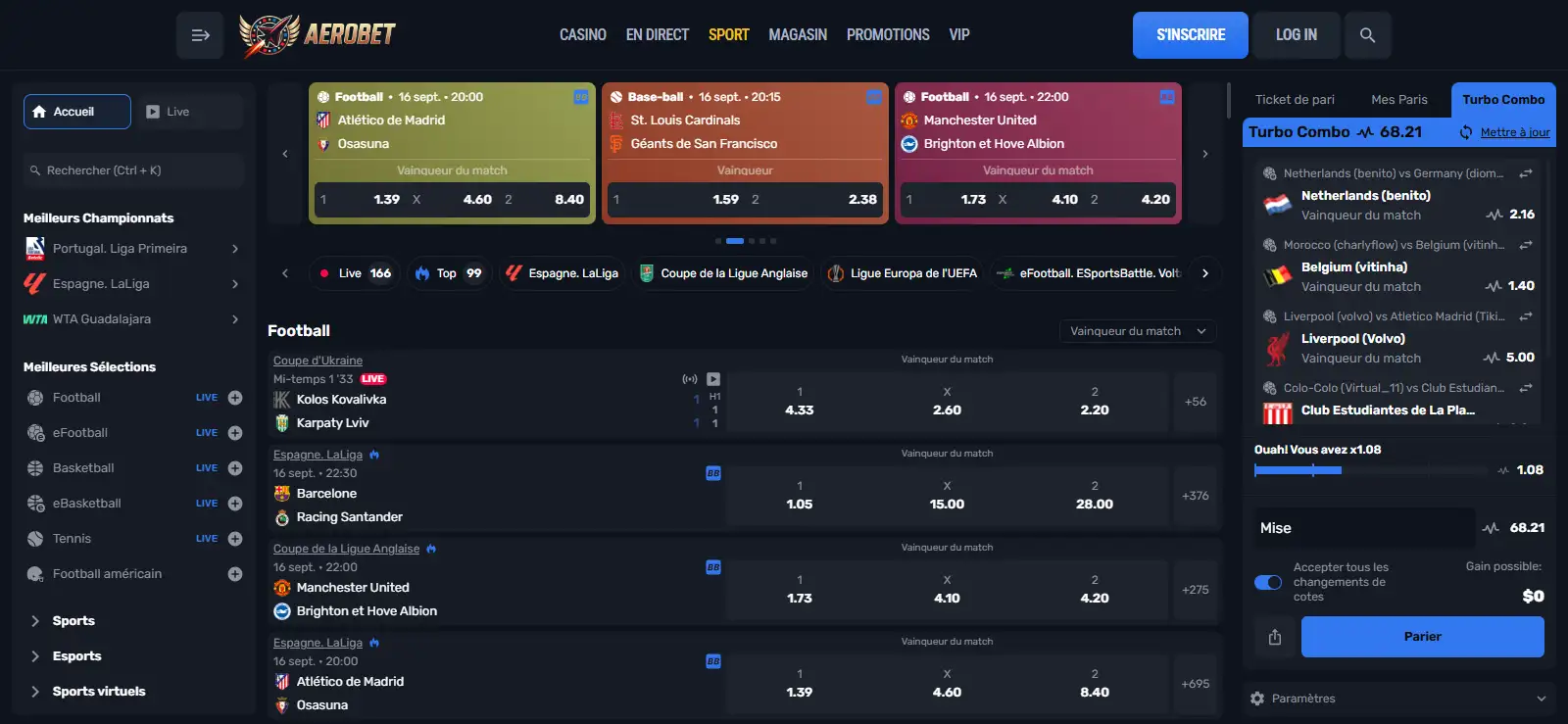Click in Rechercher search field
Image resolution: width=1568 pixels, height=724 pixels.
pos(133,170)
